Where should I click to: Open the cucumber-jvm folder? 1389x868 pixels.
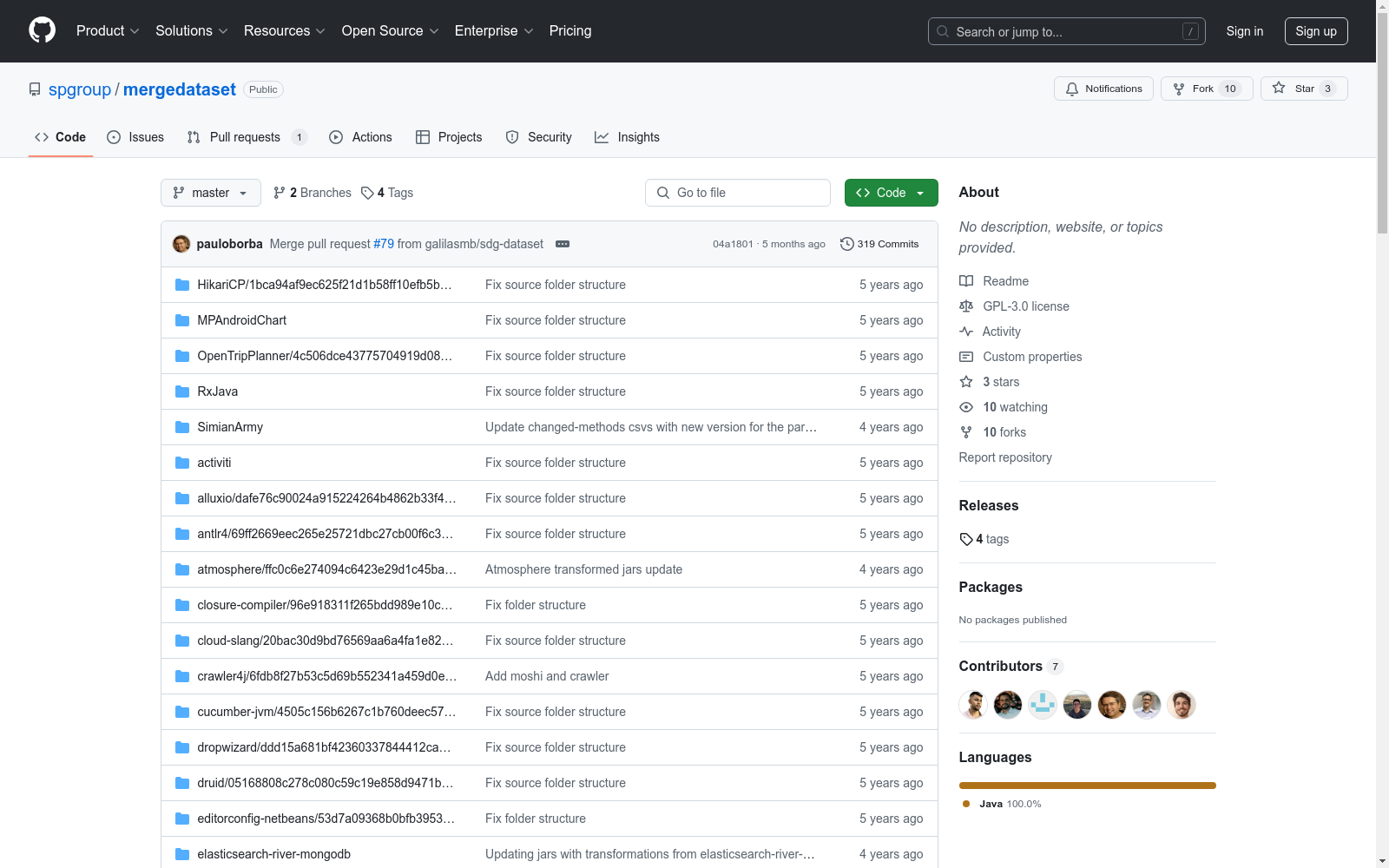tap(326, 712)
